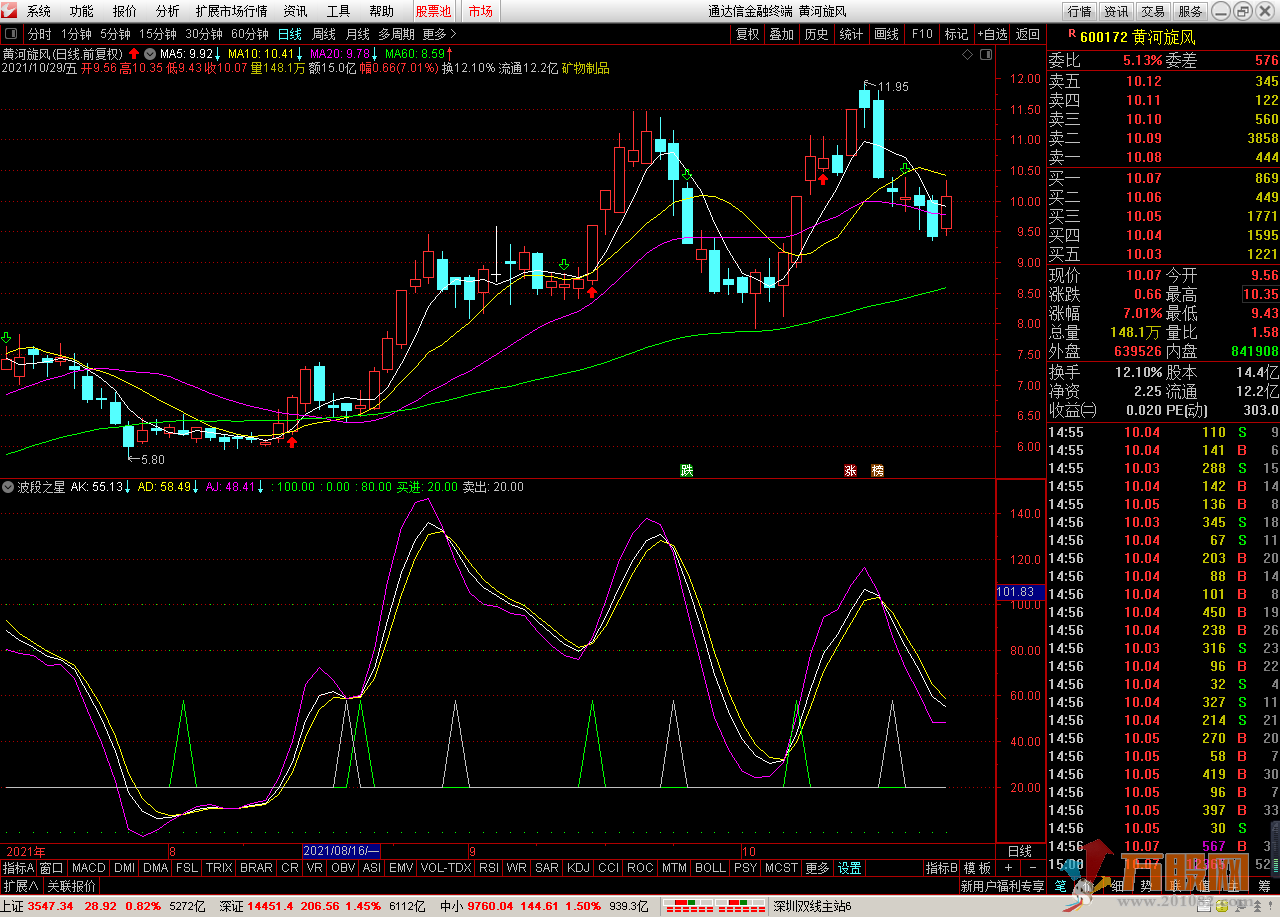Zoom in chart with + button
Viewport: 1280px width, 918px height.
(1008, 868)
